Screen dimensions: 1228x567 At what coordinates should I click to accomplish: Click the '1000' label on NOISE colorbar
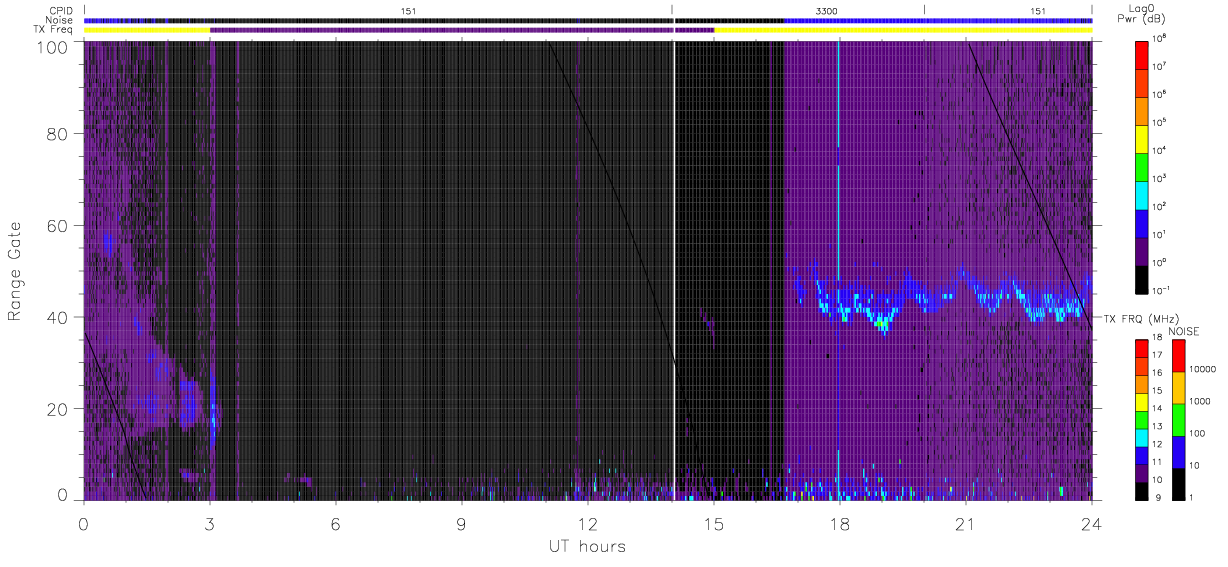[x=1202, y=402]
